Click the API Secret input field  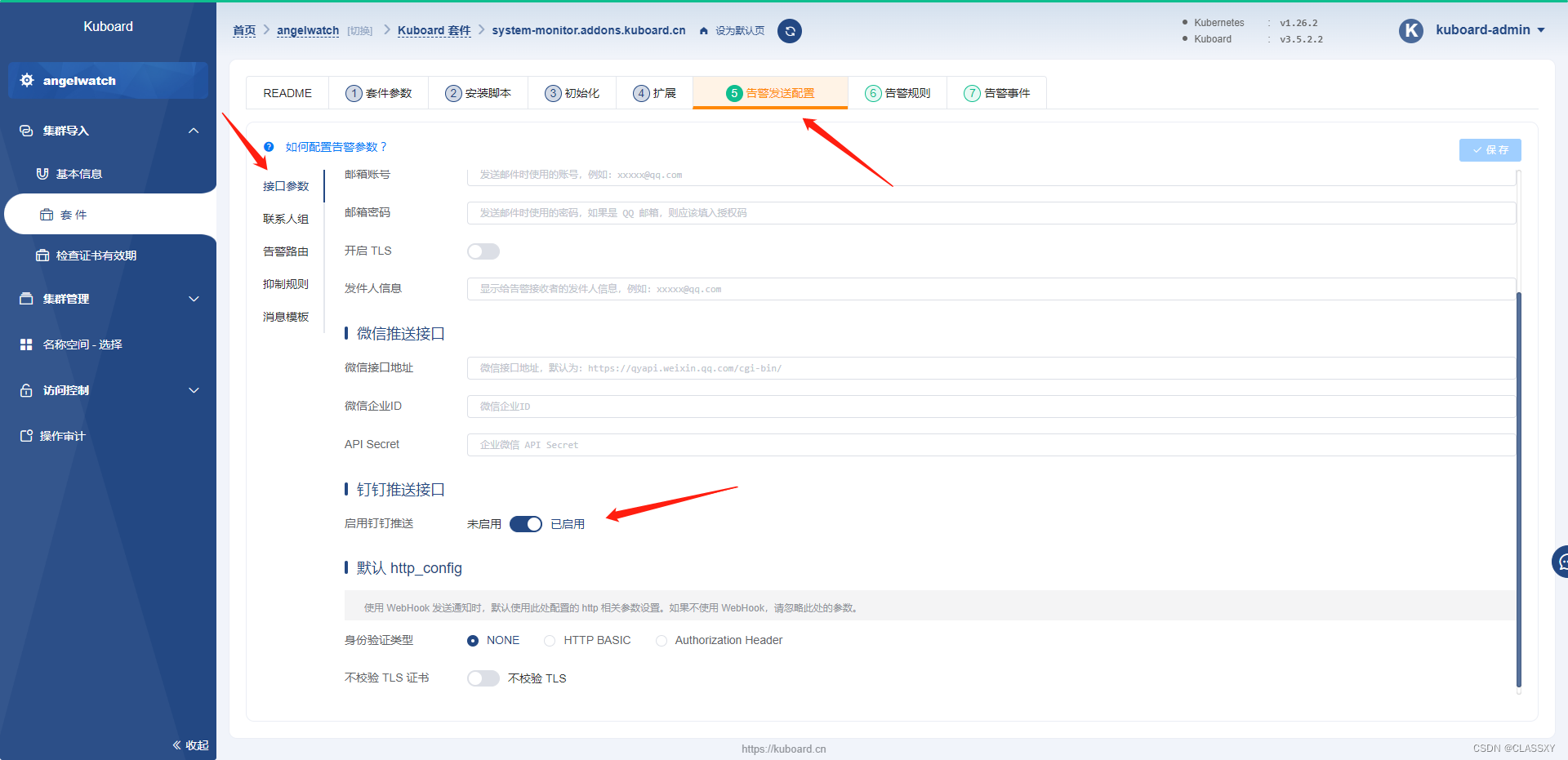click(991, 445)
